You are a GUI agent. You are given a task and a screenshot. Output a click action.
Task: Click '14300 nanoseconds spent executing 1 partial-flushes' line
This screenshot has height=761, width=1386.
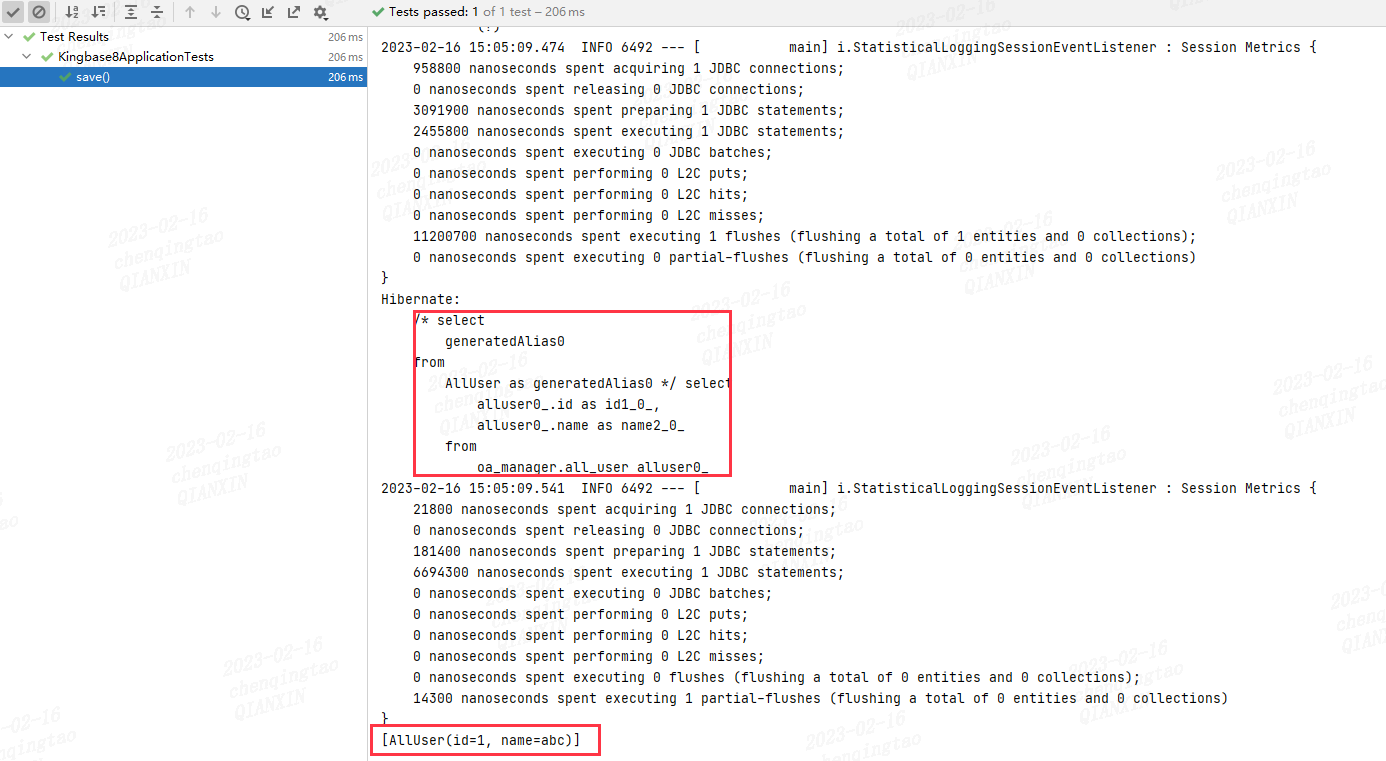pyautogui.click(x=821, y=698)
